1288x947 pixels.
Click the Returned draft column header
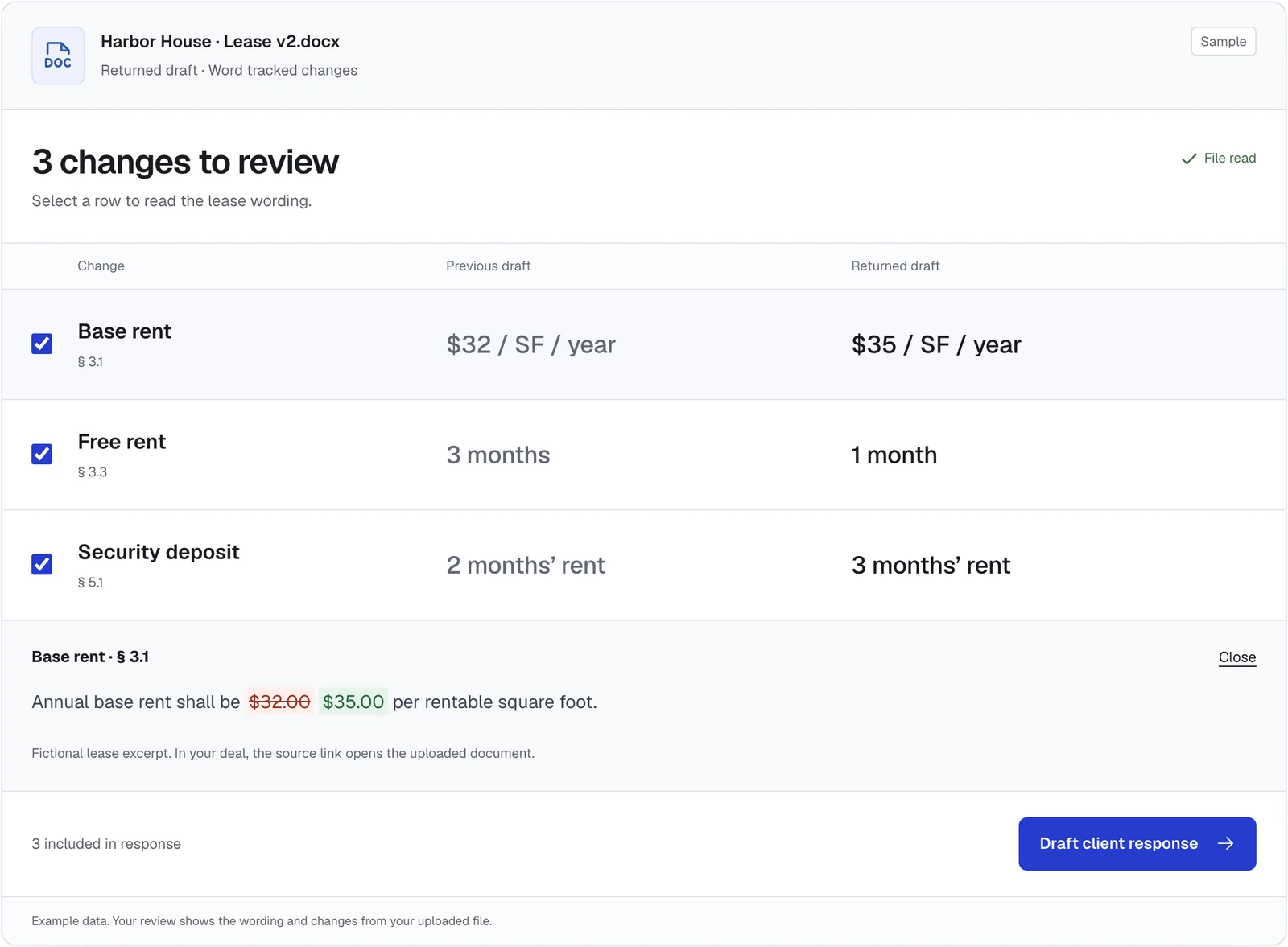[895, 266]
